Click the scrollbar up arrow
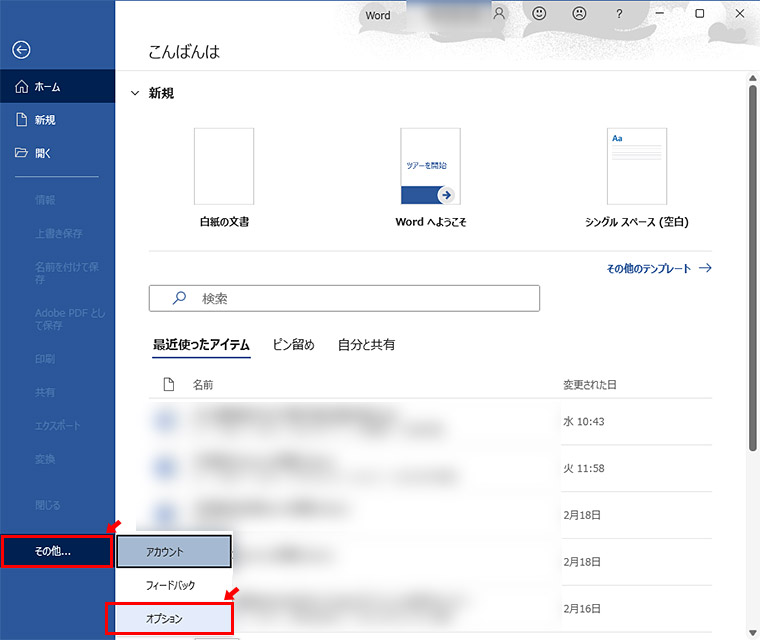 (753, 78)
